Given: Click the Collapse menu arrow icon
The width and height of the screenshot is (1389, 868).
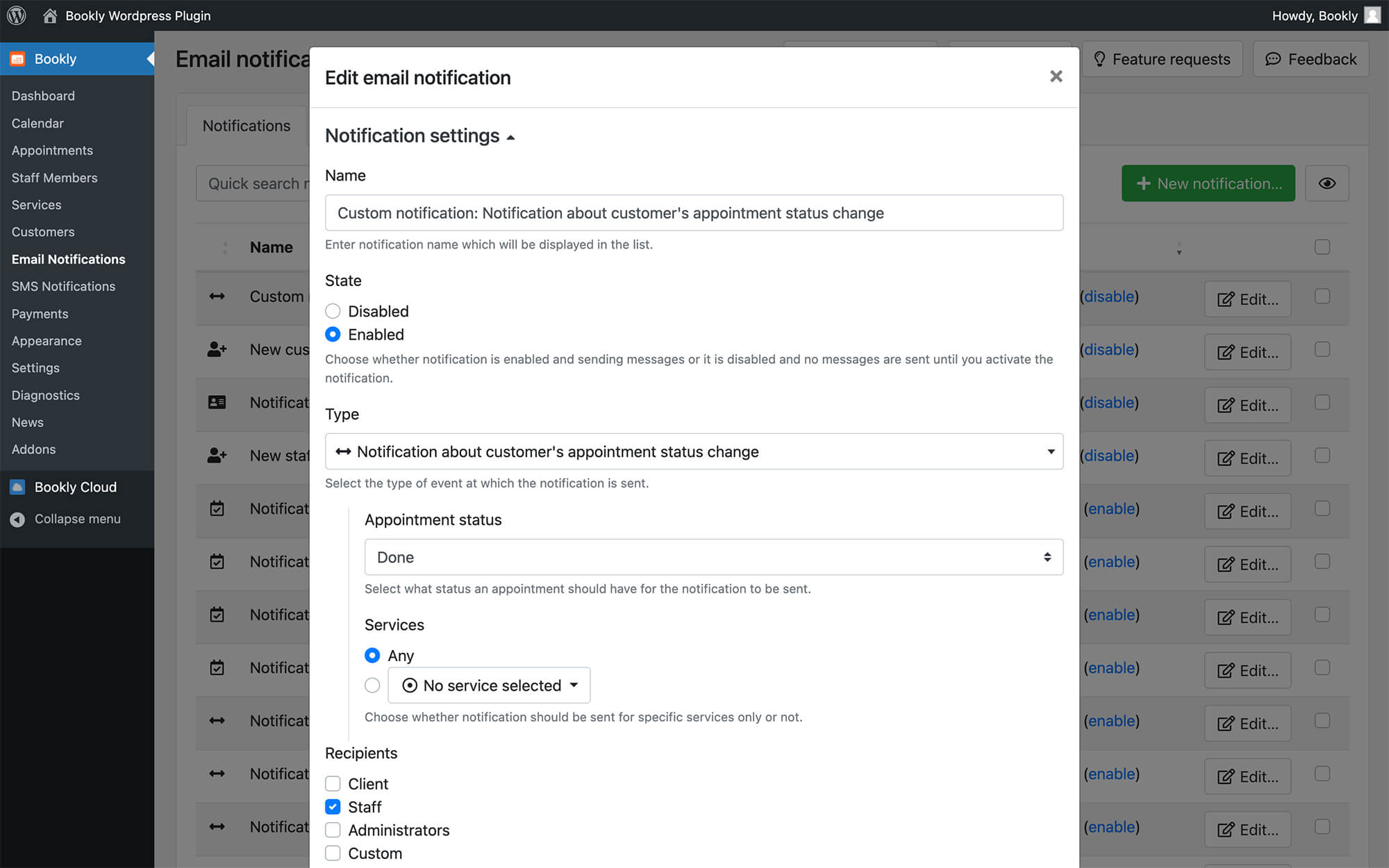Looking at the screenshot, I should click(x=17, y=519).
